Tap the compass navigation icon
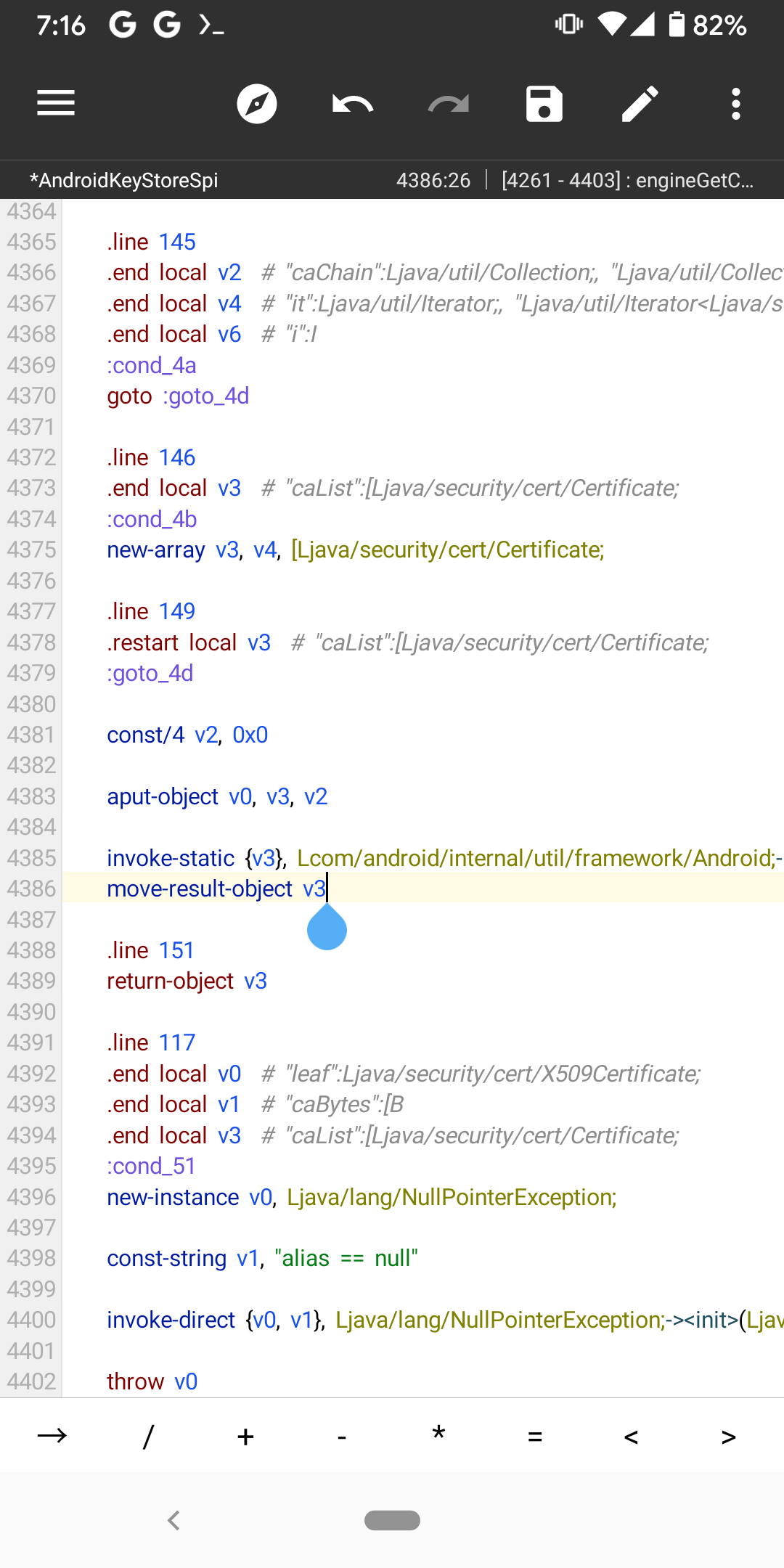Image resolution: width=784 pixels, height=1568 pixels. 257,104
